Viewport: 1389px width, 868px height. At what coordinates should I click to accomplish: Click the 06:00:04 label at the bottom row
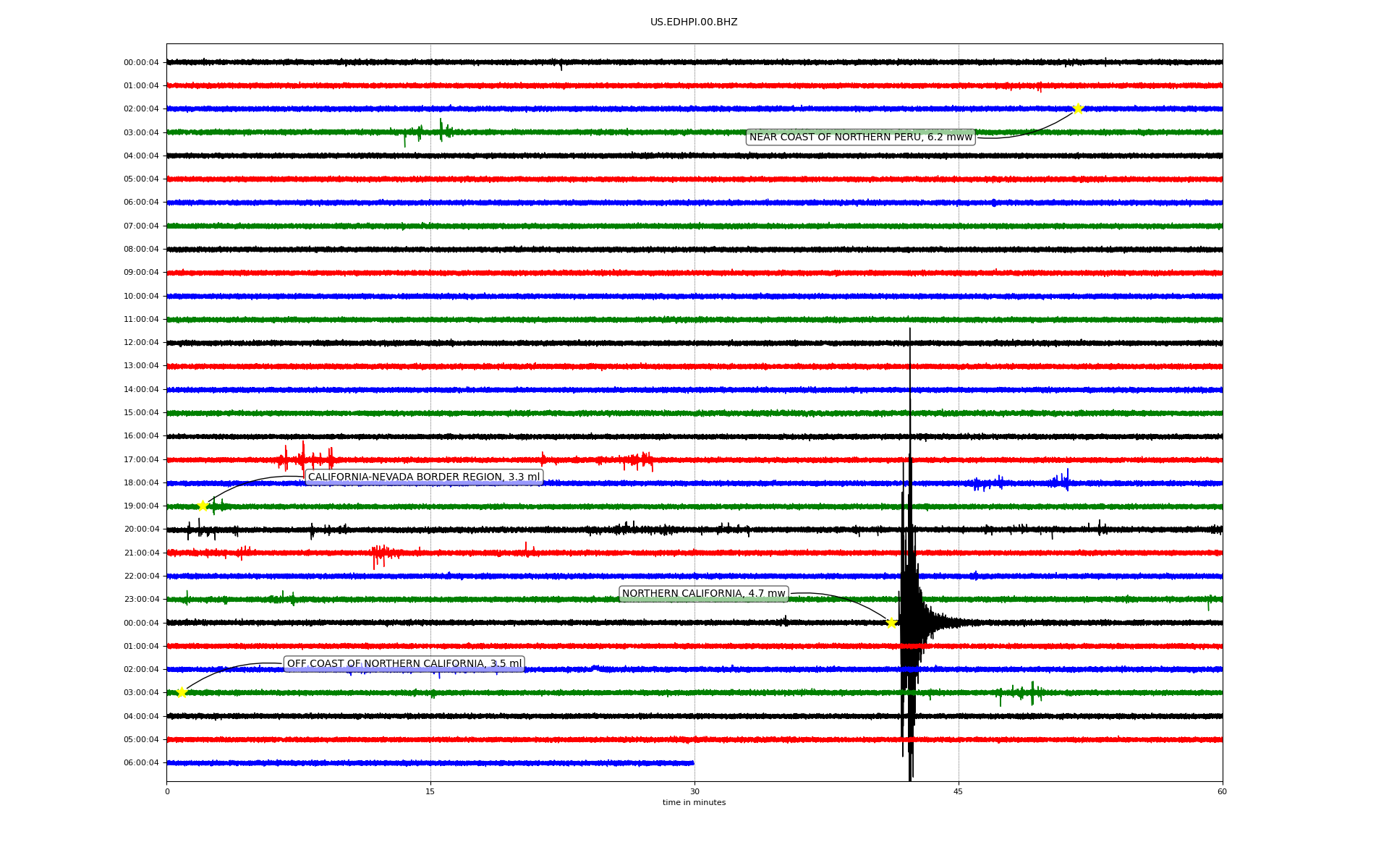141,762
